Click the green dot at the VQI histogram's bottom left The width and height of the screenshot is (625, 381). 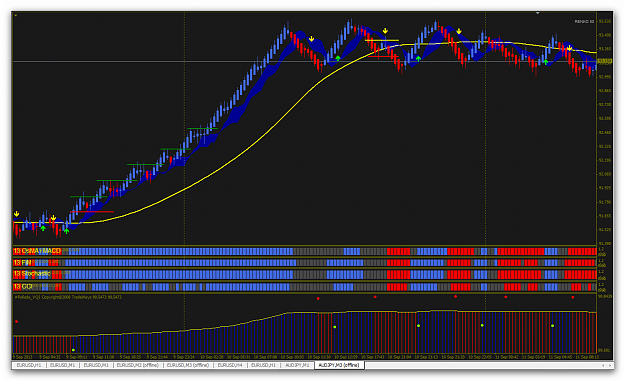(73, 350)
